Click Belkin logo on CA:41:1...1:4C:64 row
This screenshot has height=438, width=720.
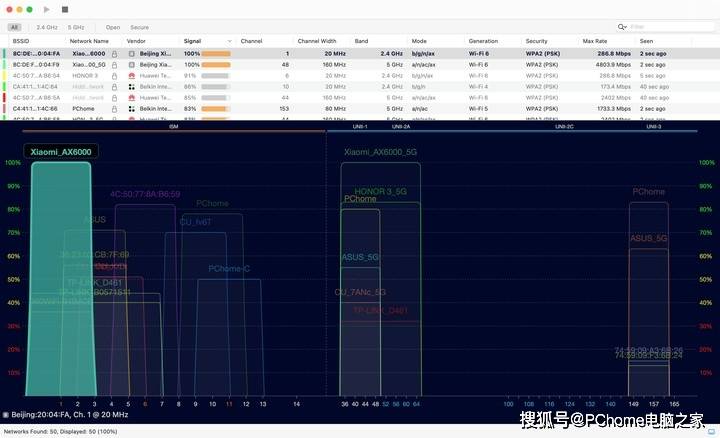[x=132, y=87]
